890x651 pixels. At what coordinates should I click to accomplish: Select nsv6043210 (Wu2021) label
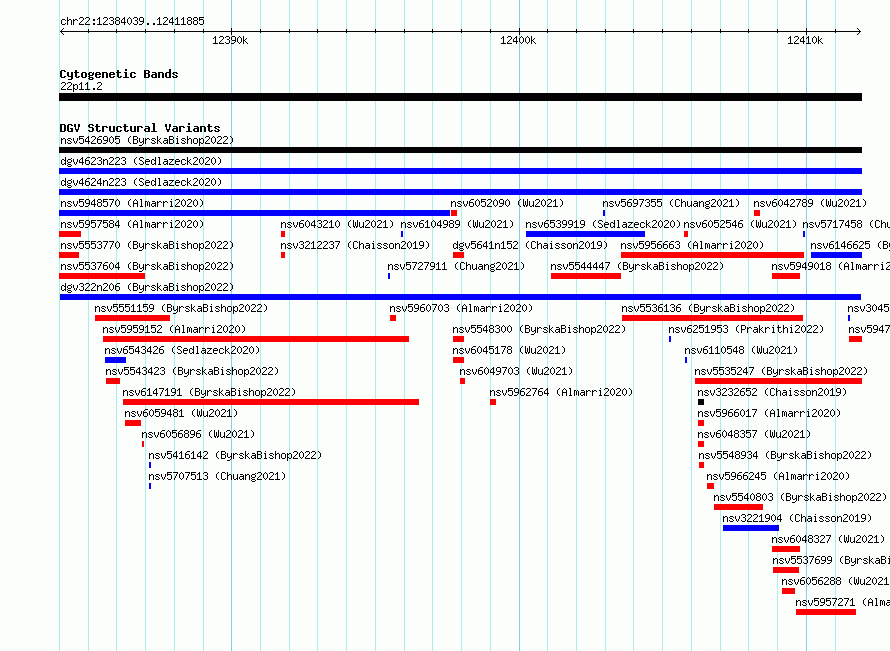click(337, 224)
